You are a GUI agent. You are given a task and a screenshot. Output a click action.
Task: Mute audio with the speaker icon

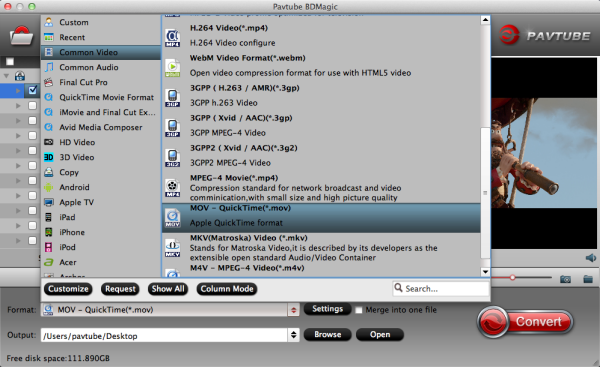click(591, 258)
